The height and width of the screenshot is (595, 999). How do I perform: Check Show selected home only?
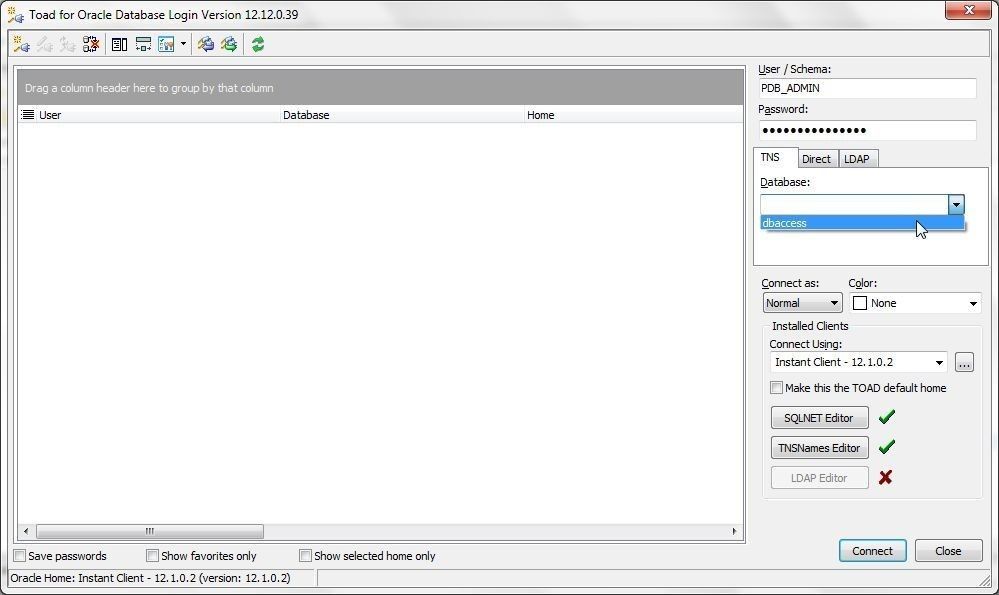tap(305, 556)
